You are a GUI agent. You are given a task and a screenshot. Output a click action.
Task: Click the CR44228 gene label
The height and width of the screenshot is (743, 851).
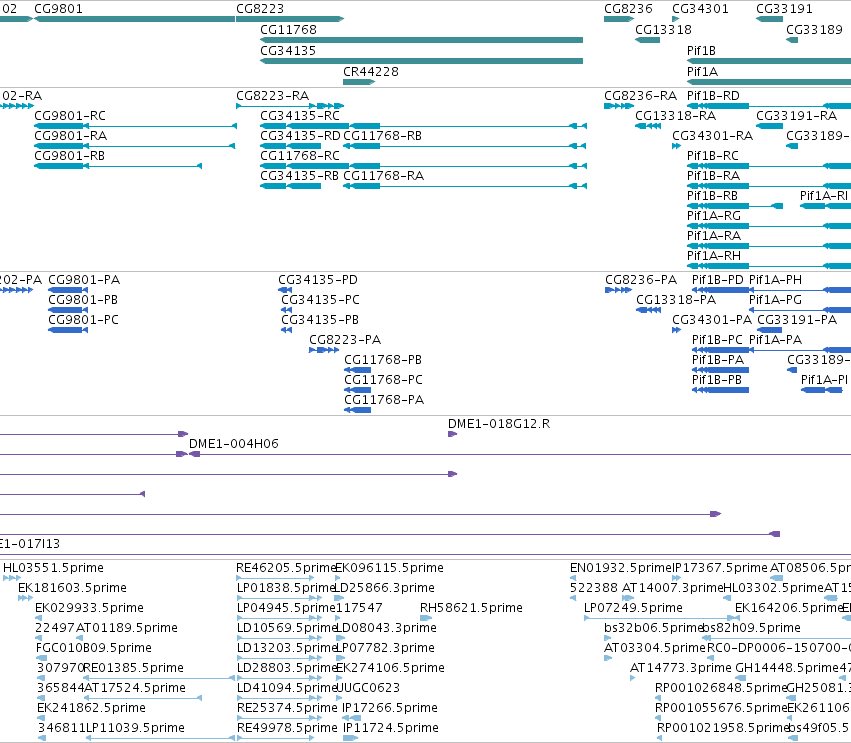[x=371, y=72]
